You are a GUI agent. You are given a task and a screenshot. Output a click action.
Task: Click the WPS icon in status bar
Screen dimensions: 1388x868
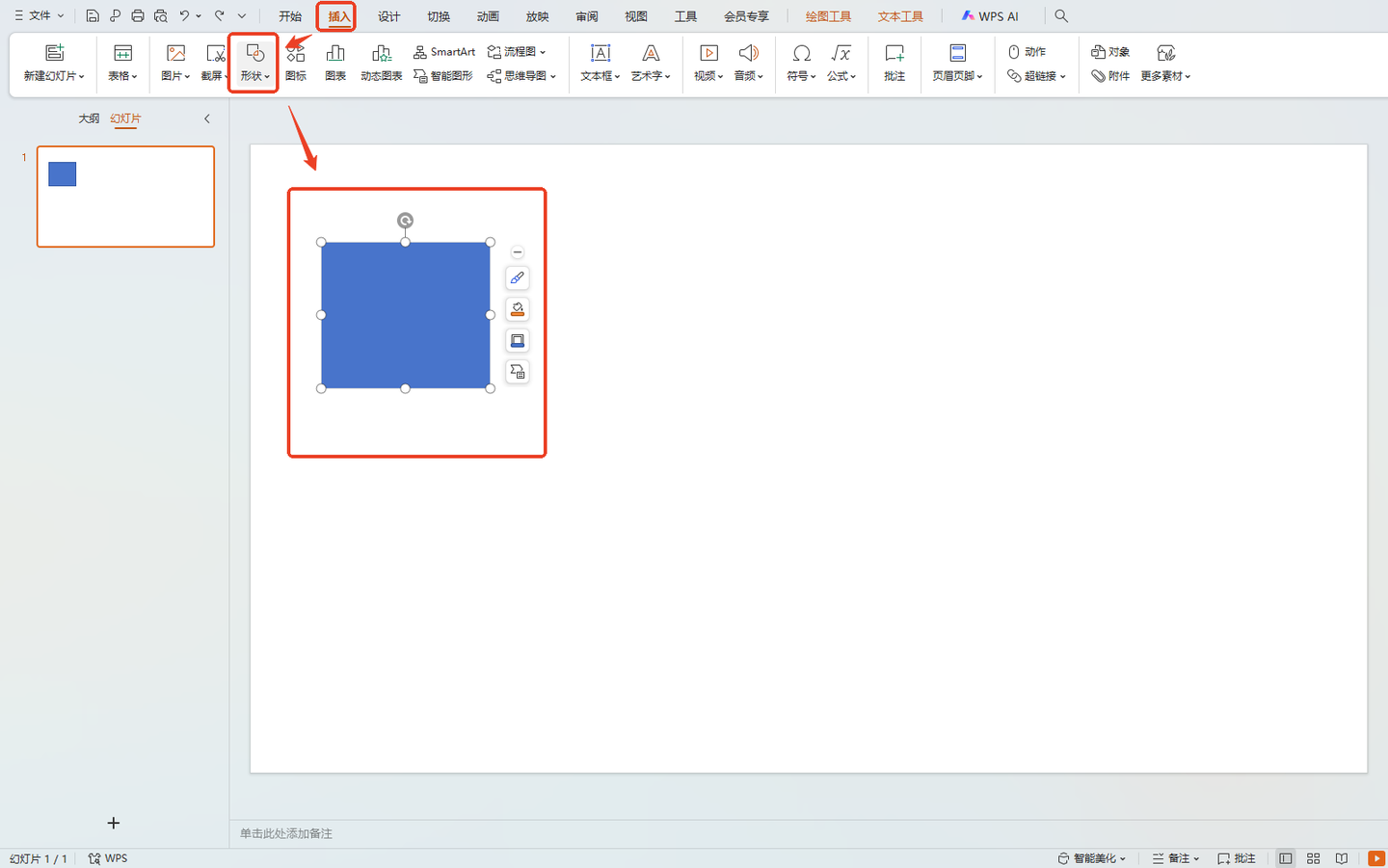[x=107, y=858]
